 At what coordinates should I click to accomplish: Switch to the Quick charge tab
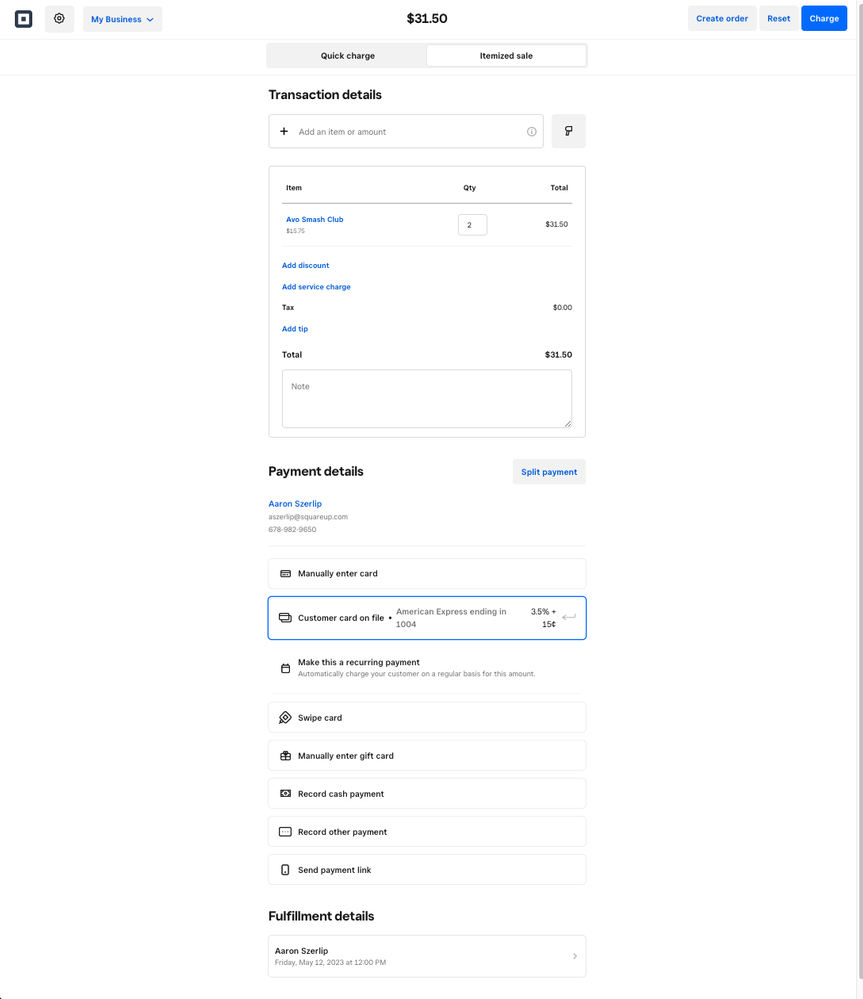(x=347, y=56)
